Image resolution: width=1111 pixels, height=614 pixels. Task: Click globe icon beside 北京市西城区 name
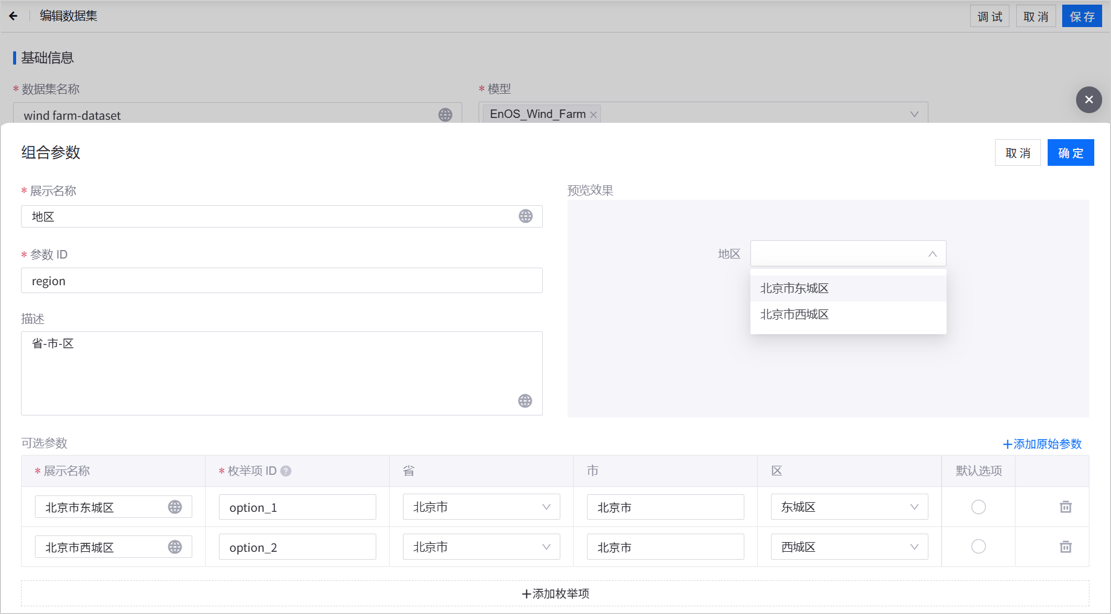pos(175,547)
